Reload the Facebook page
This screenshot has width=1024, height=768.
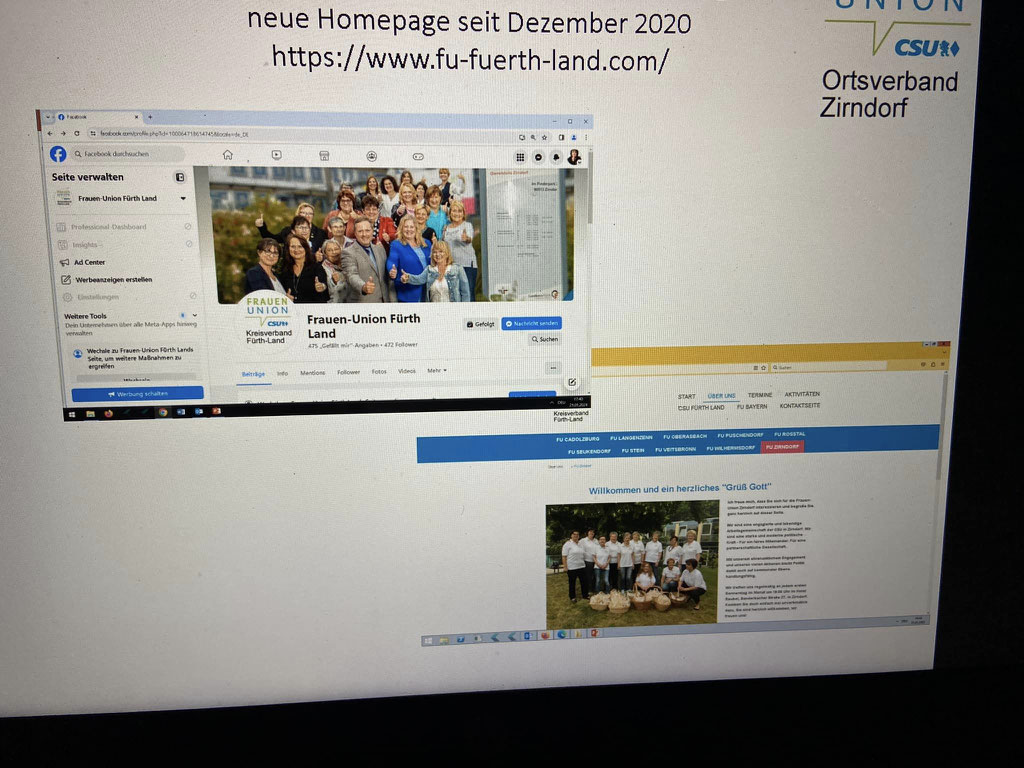coord(76,133)
